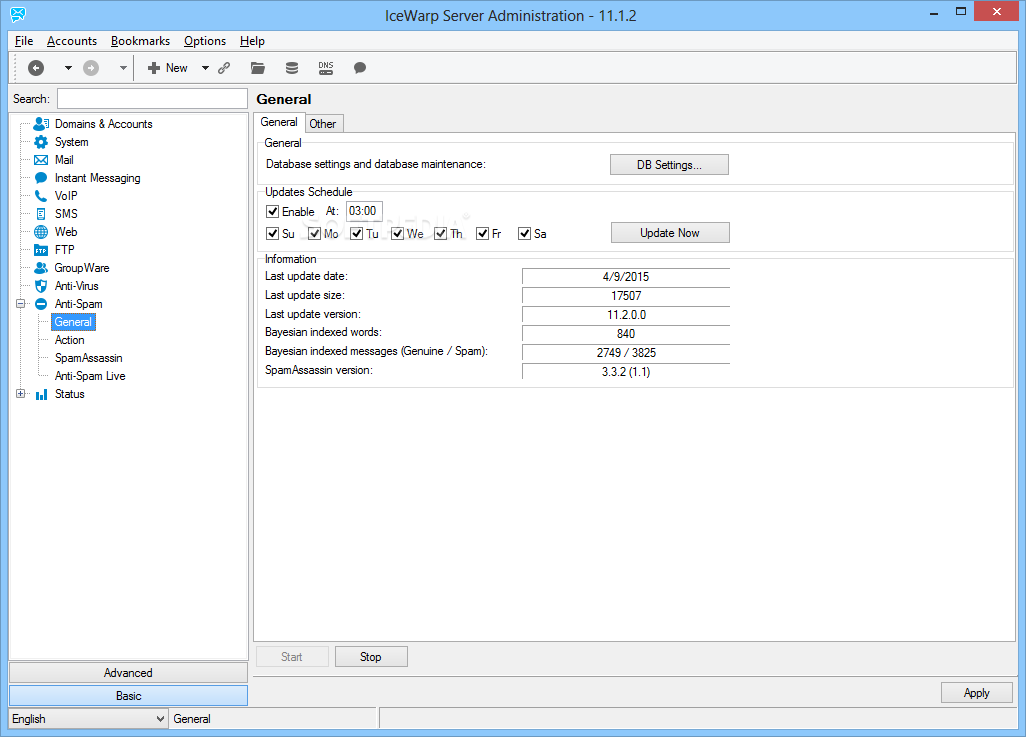Viewport: 1026px width, 737px height.
Task: Click the Mail envelope icon
Action: [x=41, y=160]
